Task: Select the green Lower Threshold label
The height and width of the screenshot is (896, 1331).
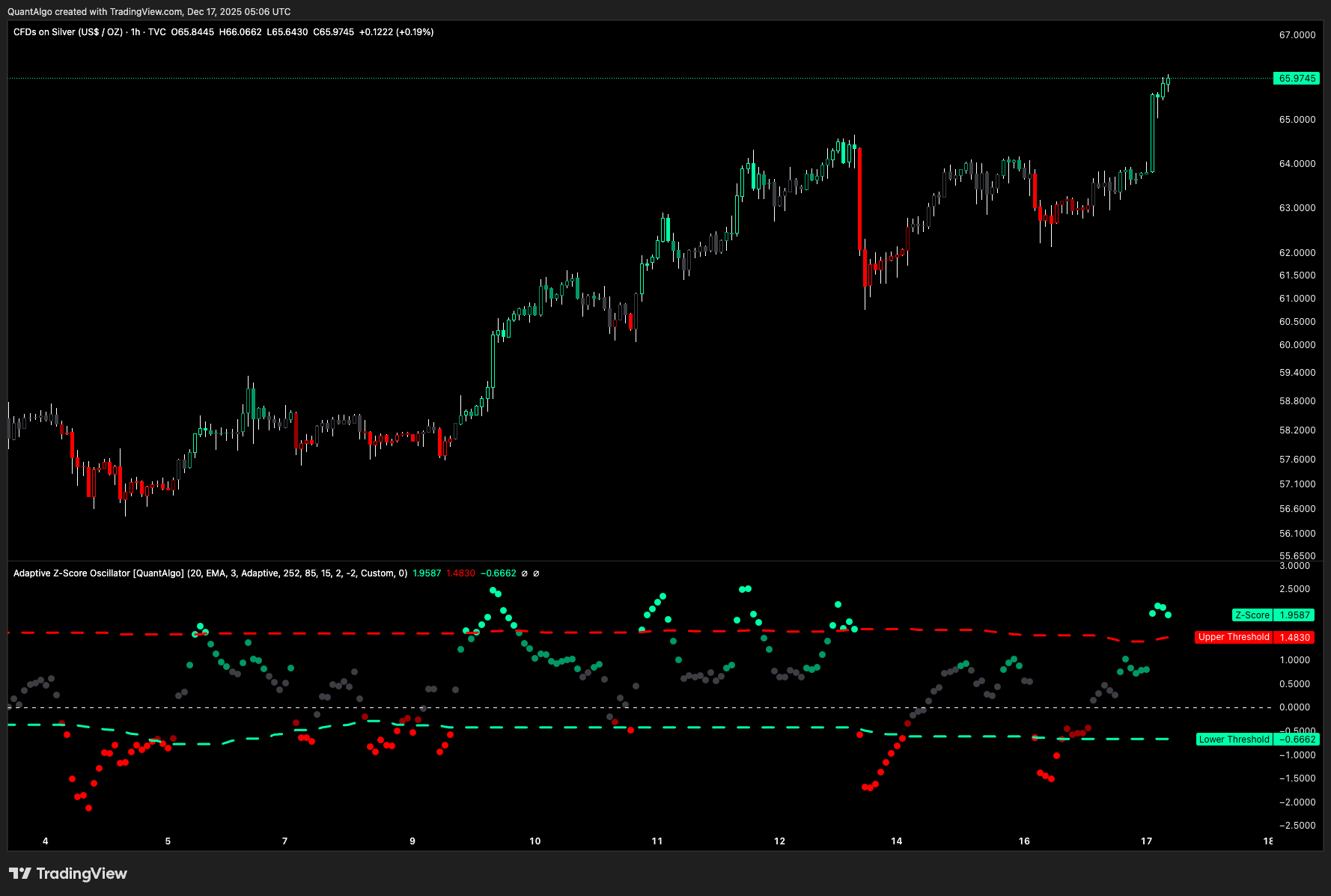Action: [1234, 740]
